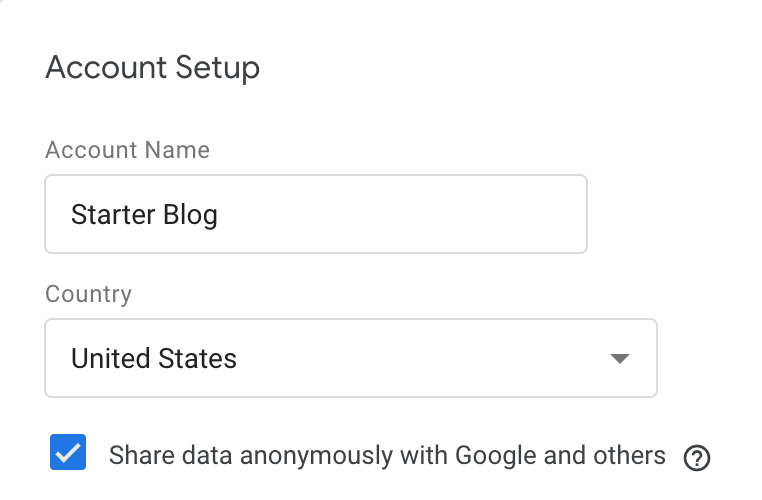
Task: Click the gray triangle in Country box
Action: (620, 359)
